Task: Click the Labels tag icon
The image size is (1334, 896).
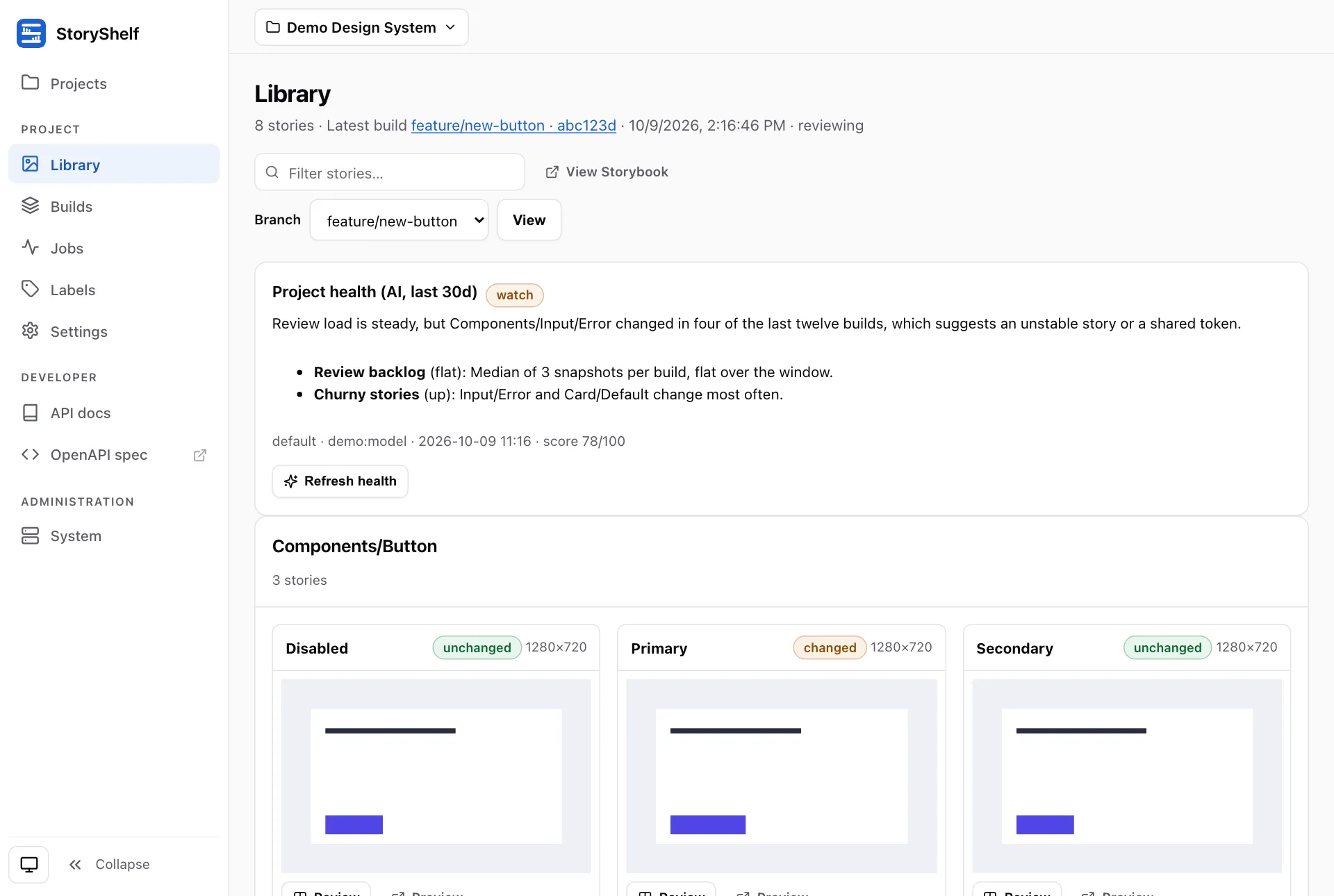Action: coord(30,289)
